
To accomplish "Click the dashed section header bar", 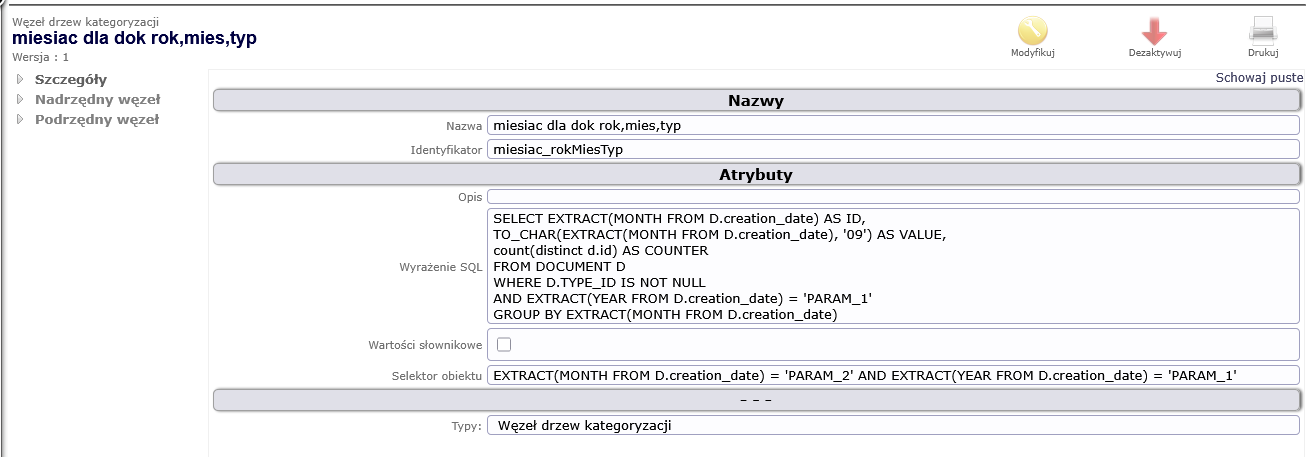I will [756, 400].
